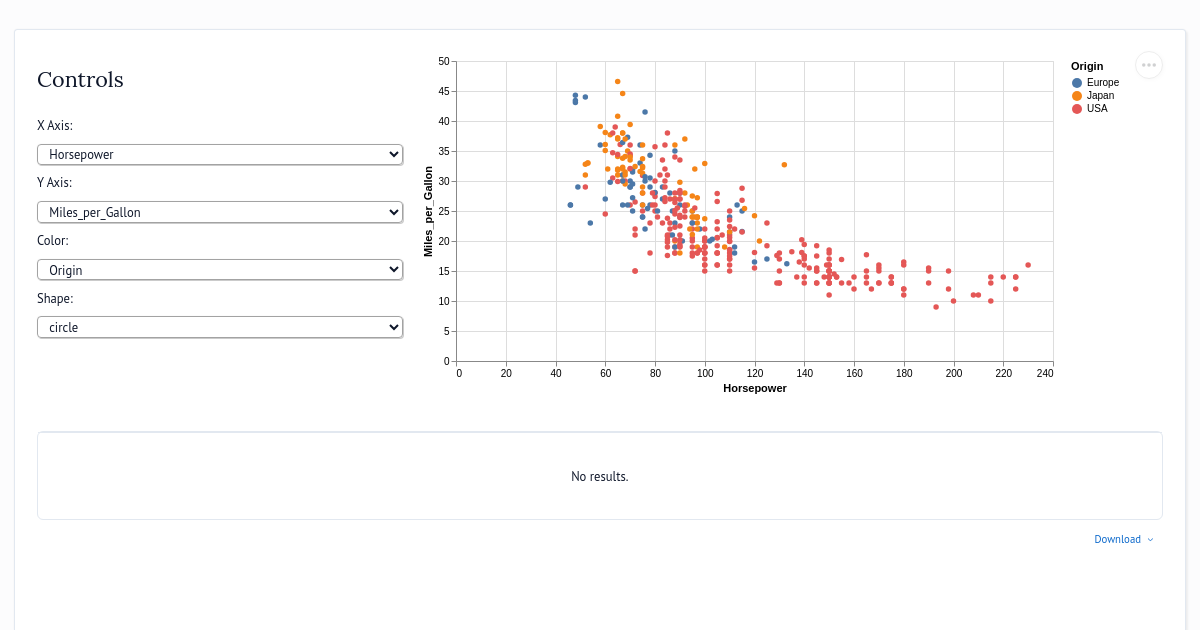Click the orange Japan legend circle
This screenshot has width=1200, height=630.
coord(1077,96)
